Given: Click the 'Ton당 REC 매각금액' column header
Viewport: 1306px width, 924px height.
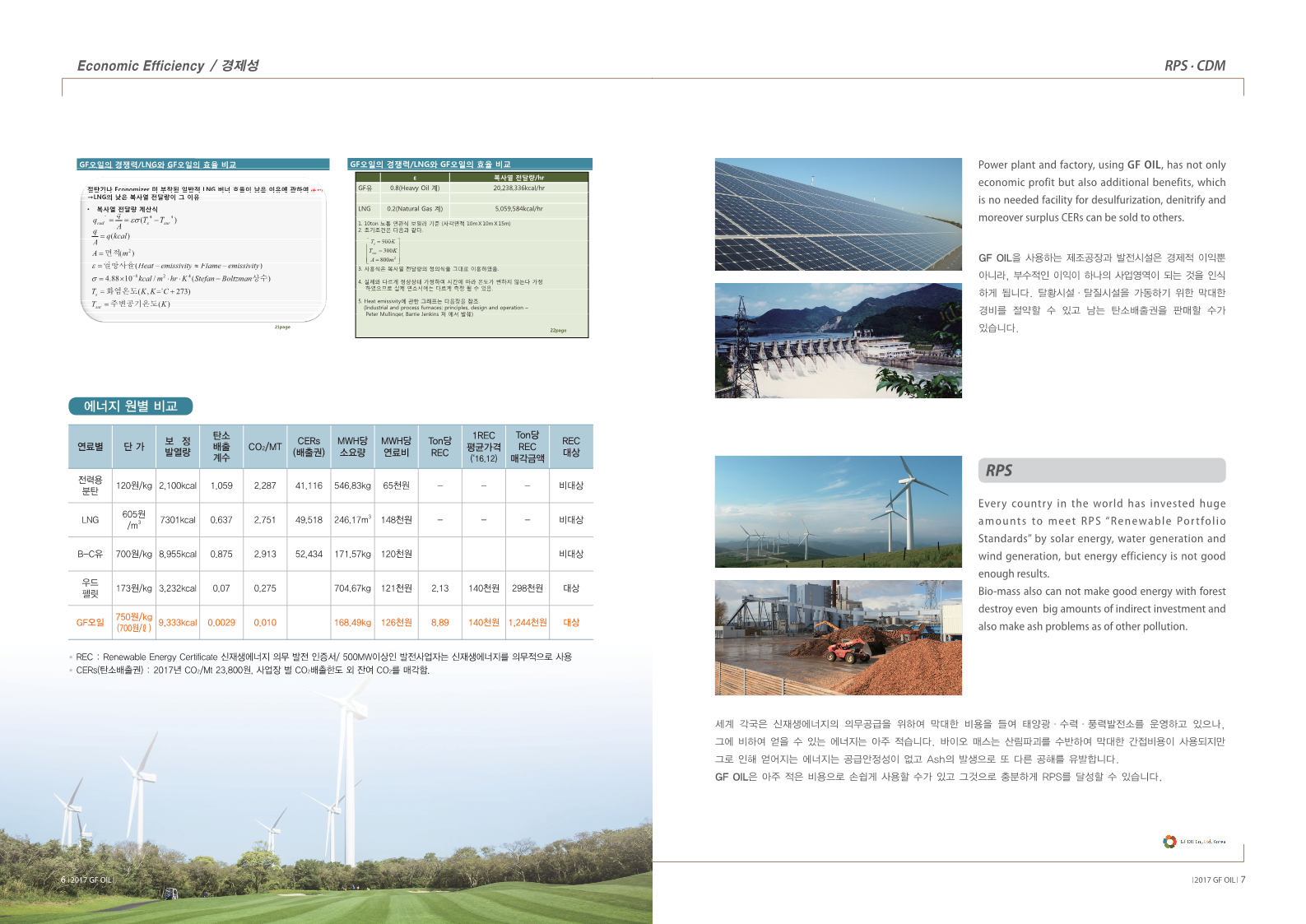Looking at the screenshot, I should tap(528, 447).
